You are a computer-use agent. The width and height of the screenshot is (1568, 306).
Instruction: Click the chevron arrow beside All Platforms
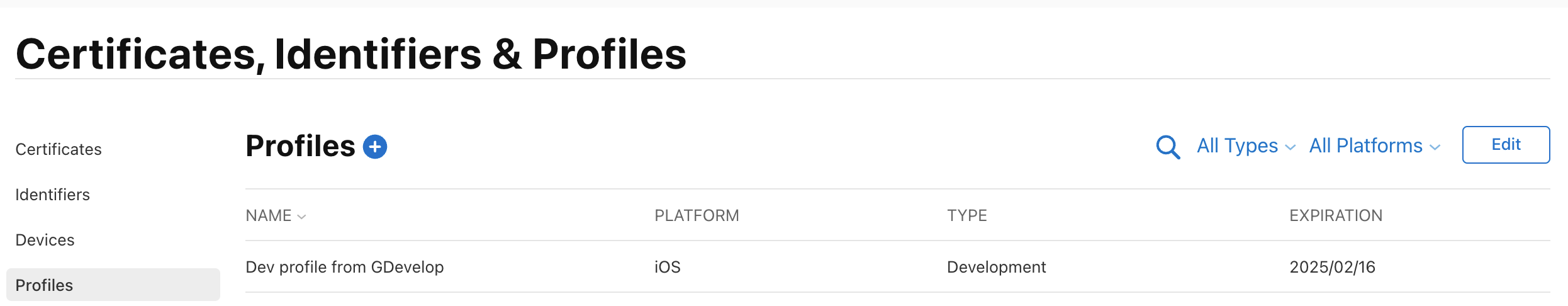coord(1435,147)
